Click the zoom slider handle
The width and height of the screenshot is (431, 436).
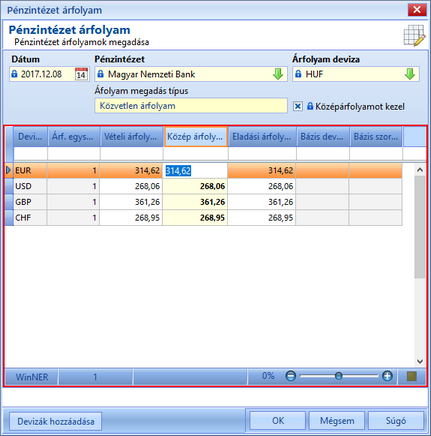coord(339,376)
